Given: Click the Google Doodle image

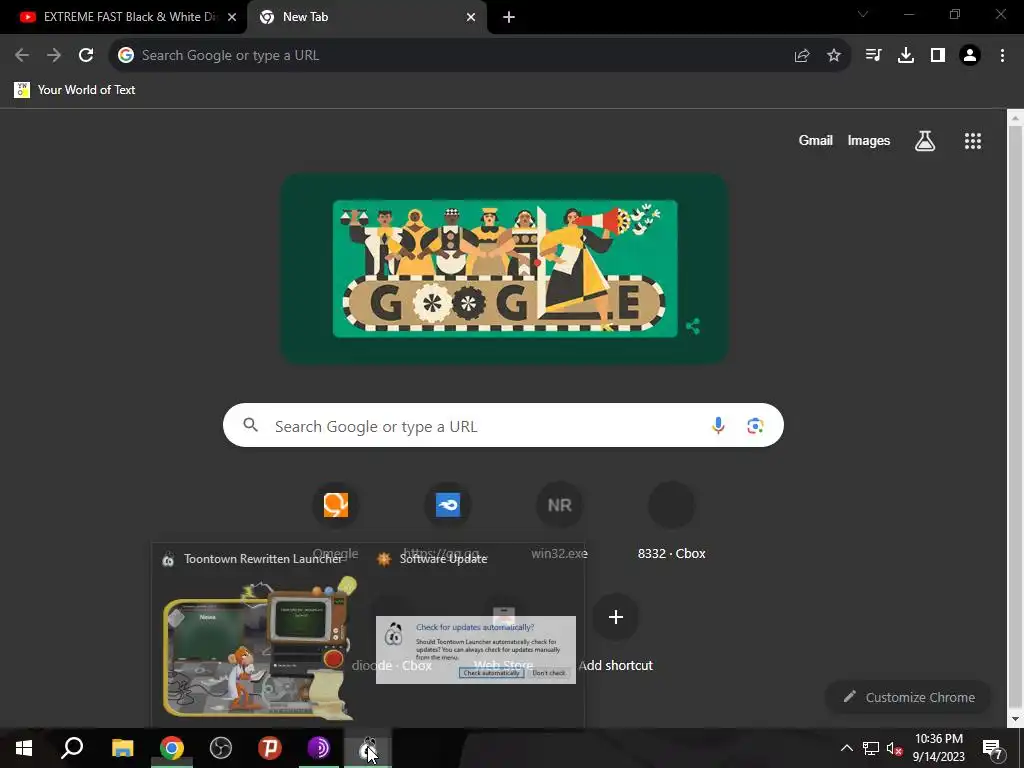Looking at the screenshot, I should pos(505,268).
